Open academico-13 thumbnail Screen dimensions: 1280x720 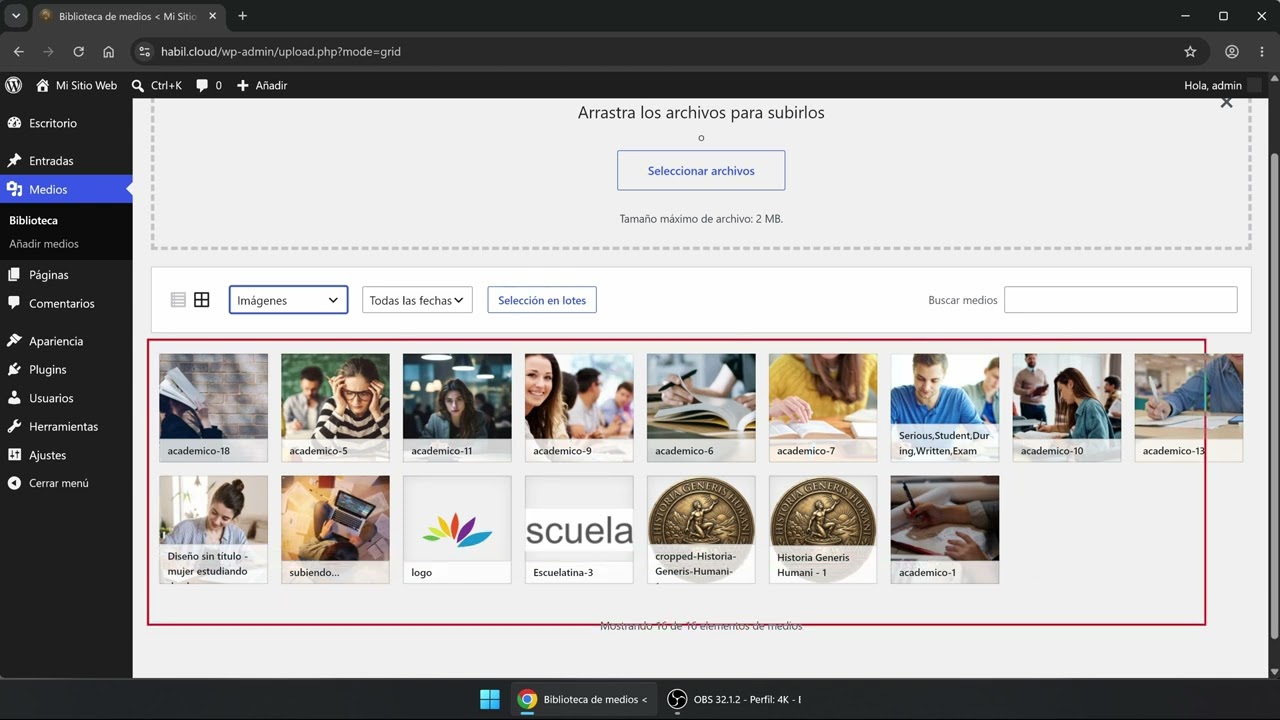[1189, 407]
